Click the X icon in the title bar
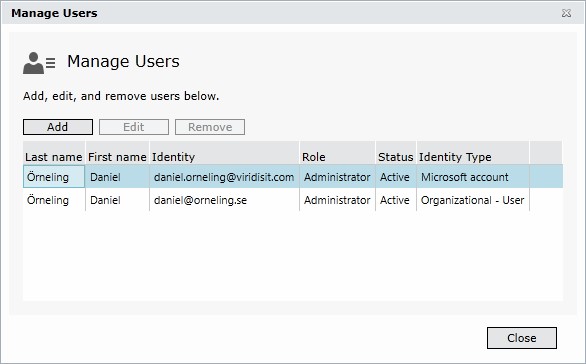The image size is (586, 364). coord(566,13)
